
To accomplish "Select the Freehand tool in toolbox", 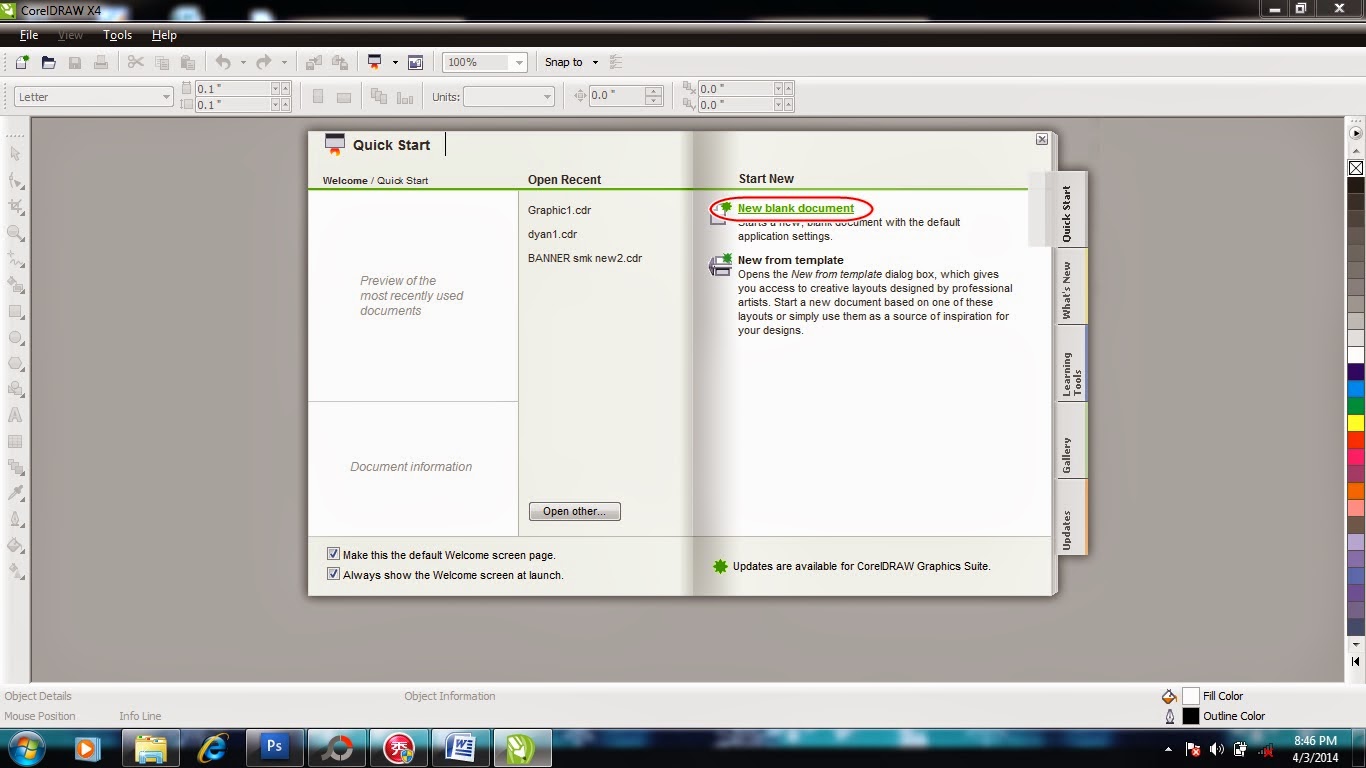I will [x=15, y=258].
